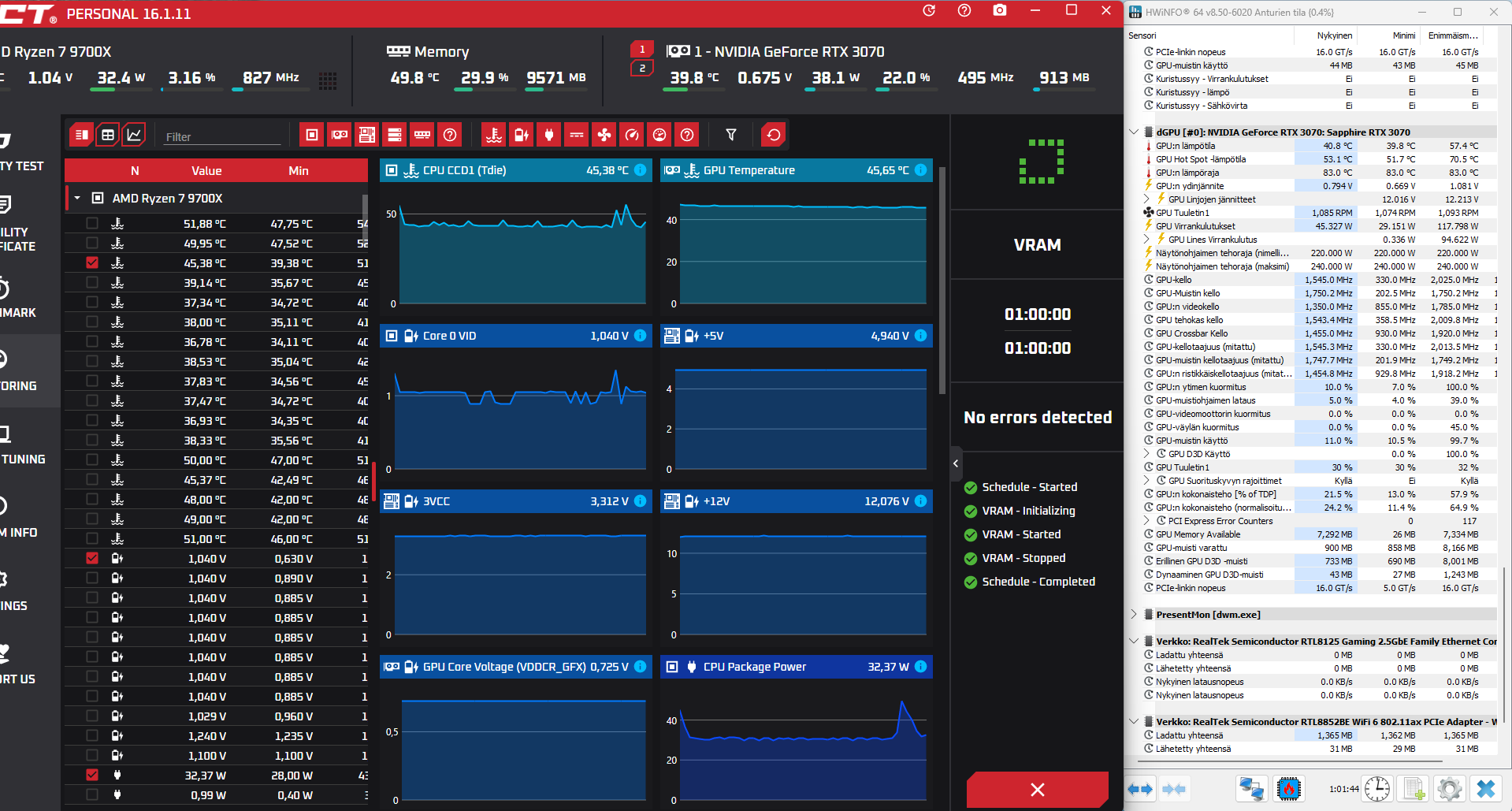
Task: Sort sensor table by Min column
Action: [299, 171]
